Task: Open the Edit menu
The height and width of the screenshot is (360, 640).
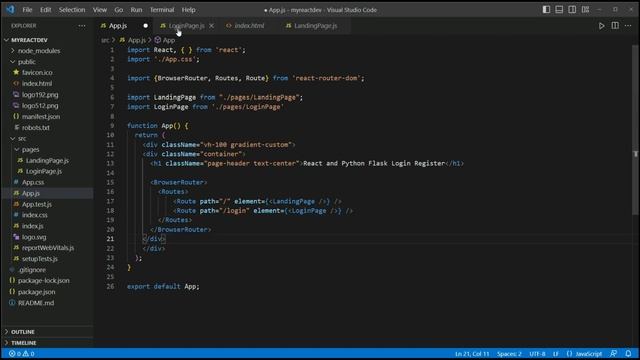Action: (x=45, y=10)
